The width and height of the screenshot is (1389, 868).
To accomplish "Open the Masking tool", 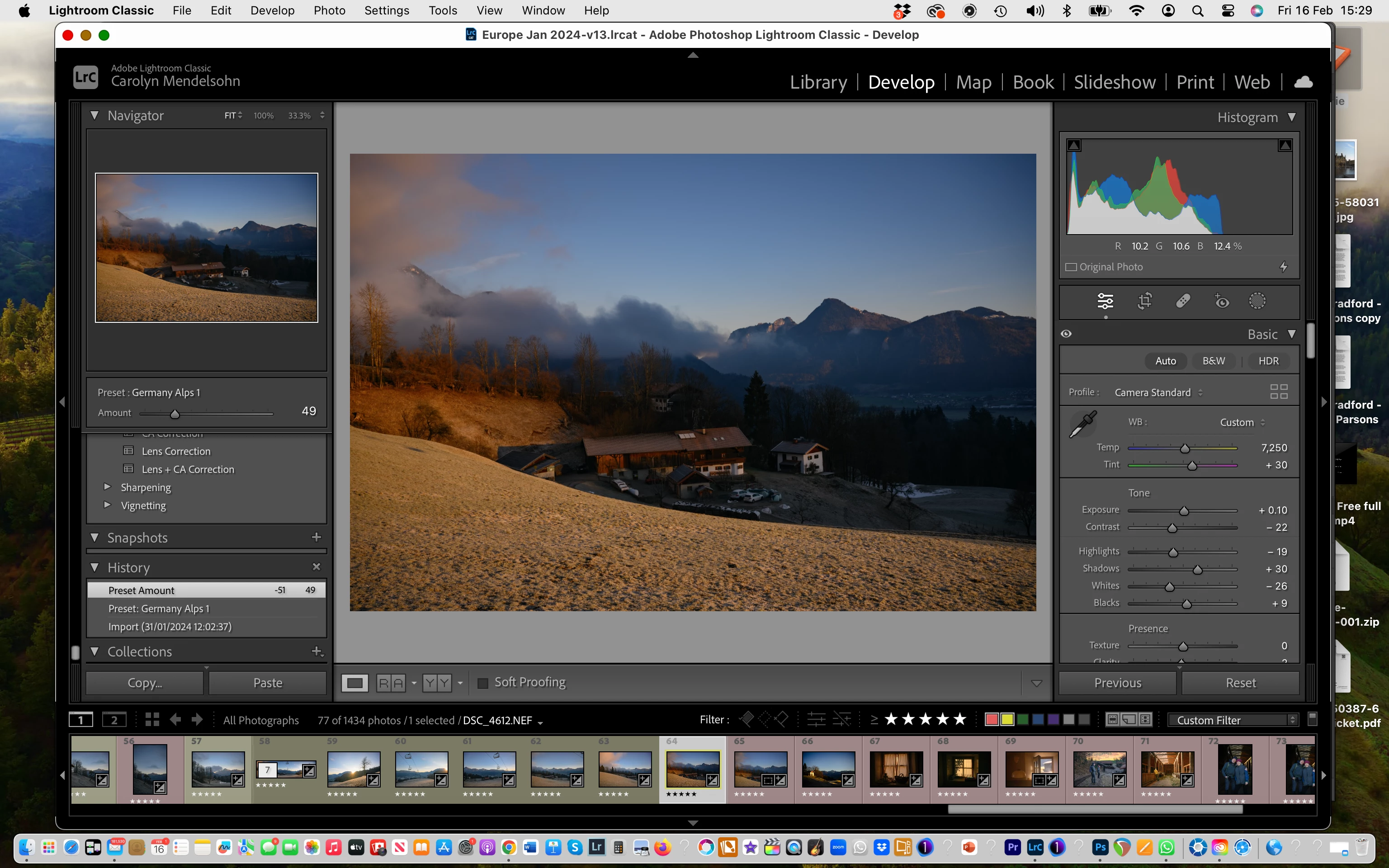I will 1257,301.
